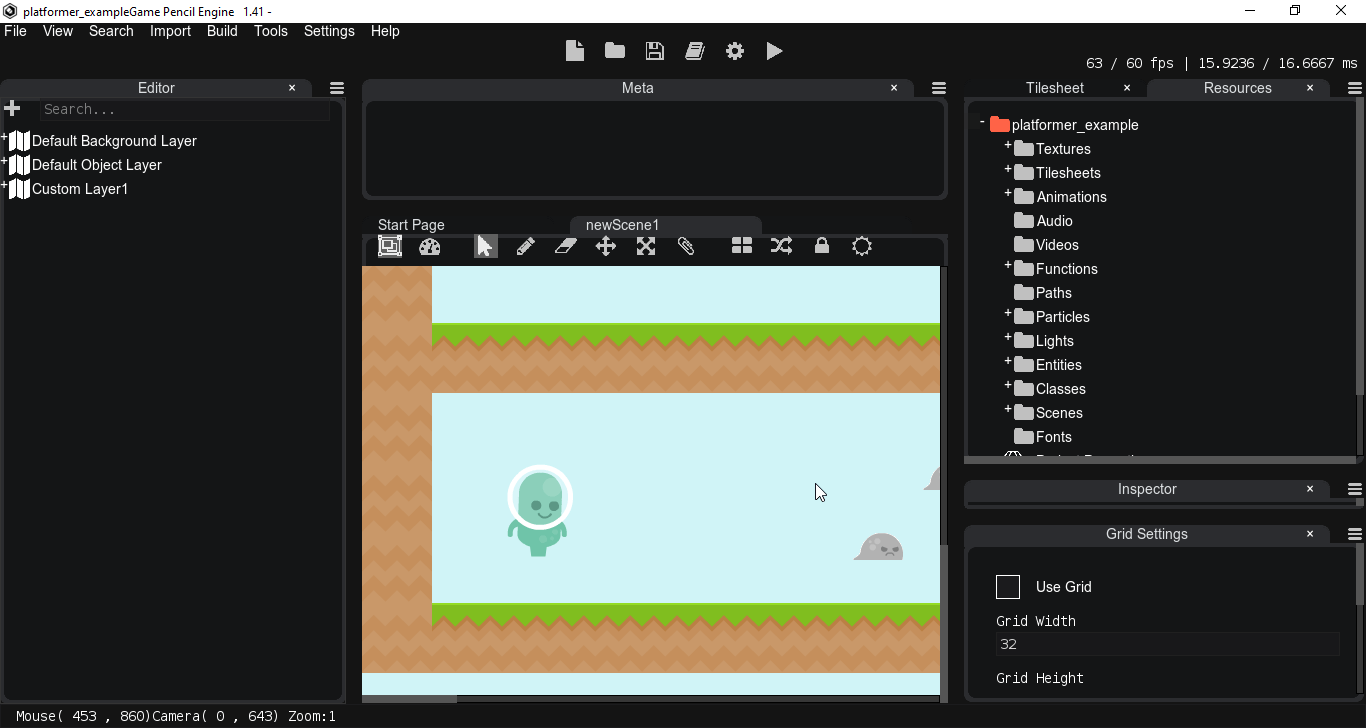Viewport: 1366px width, 728px height.
Task: Toggle the lock icon in the scene toolbar
Action: tap(821, 246)
